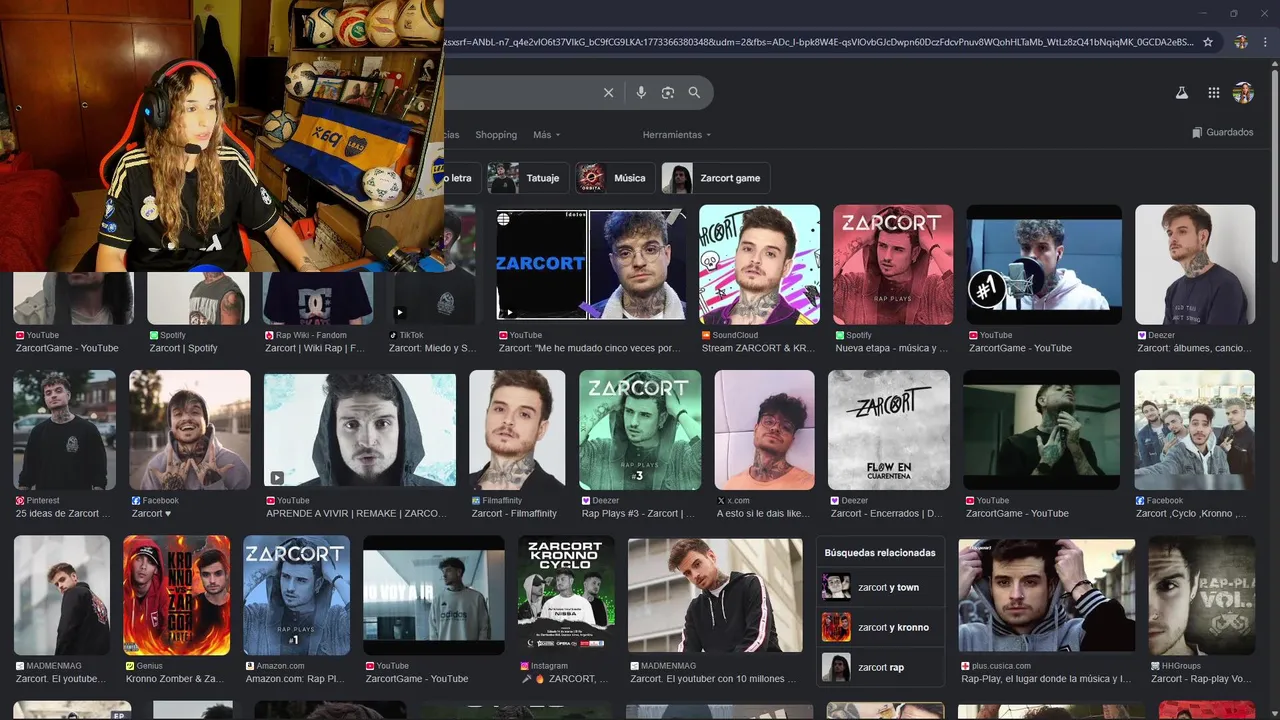The image size is (1280, 720).
Task: Open the SoundCloud Stream ZARCORT image
Action: (x=759, y=265)
